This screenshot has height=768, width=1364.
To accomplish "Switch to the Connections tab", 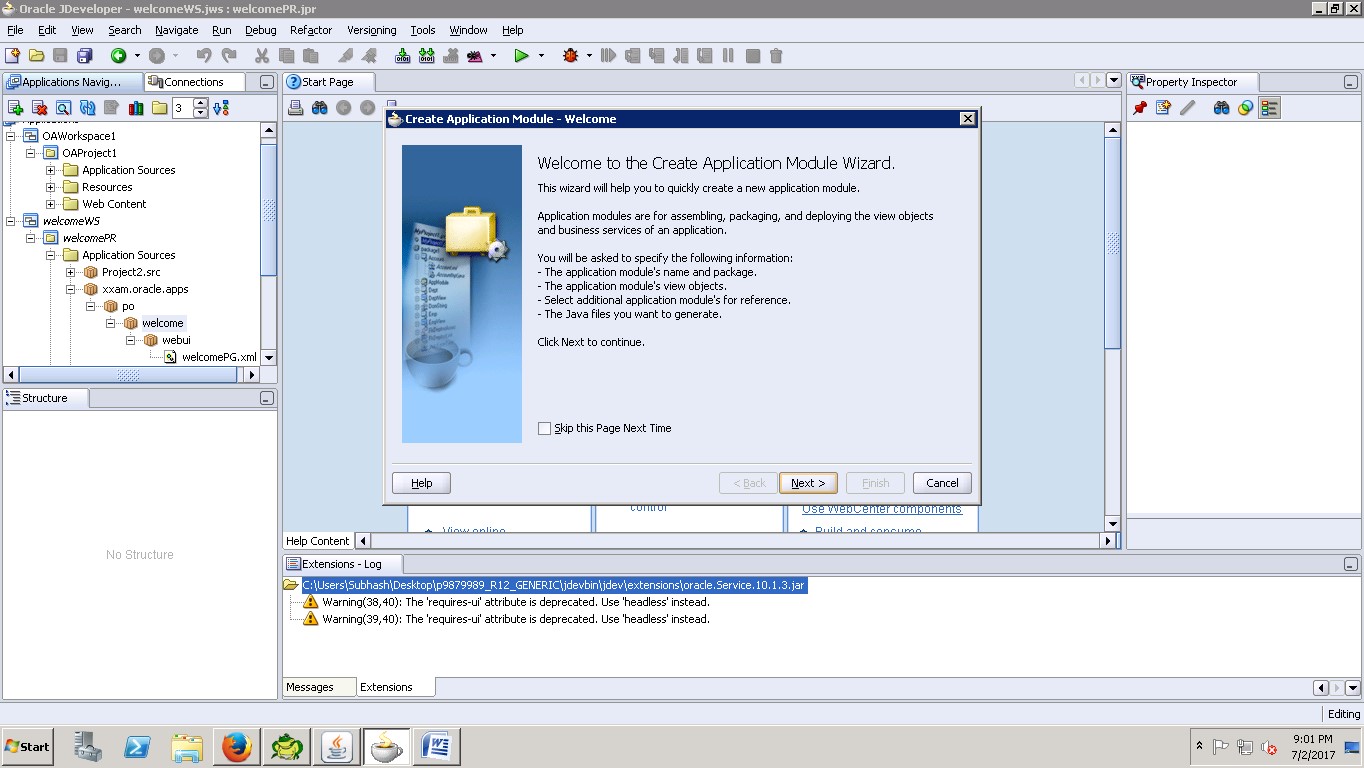I will [x=194, y=81].
